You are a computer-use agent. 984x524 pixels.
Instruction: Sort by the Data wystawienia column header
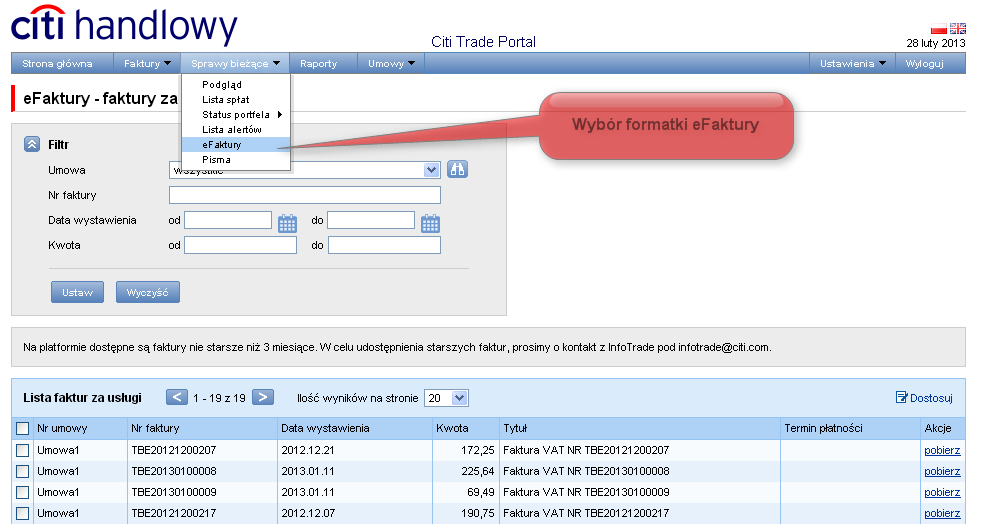click(x=325, y=429)
